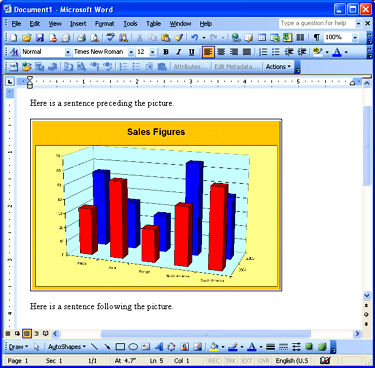
Task: Open the Insert menu
Action: 78,24
